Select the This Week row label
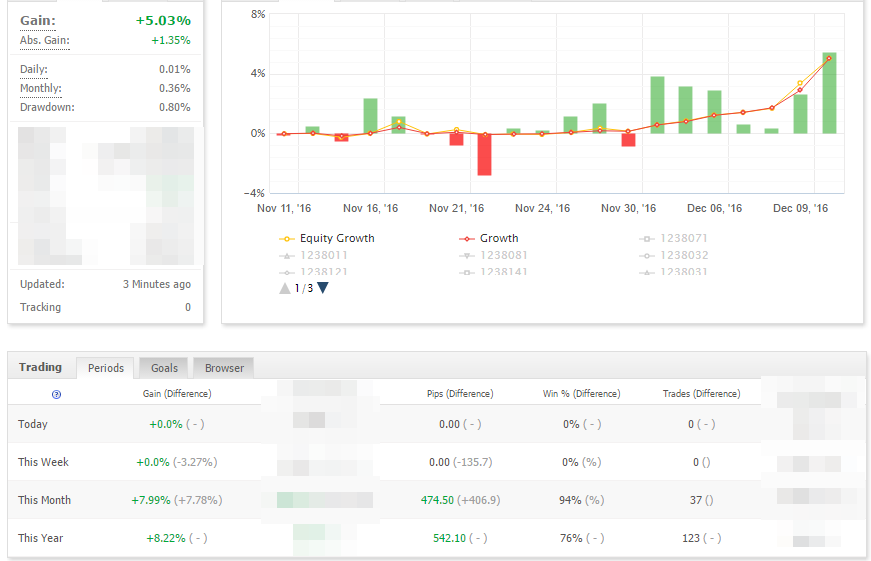This screenshot has width=871, height=561. click(43, 462)
